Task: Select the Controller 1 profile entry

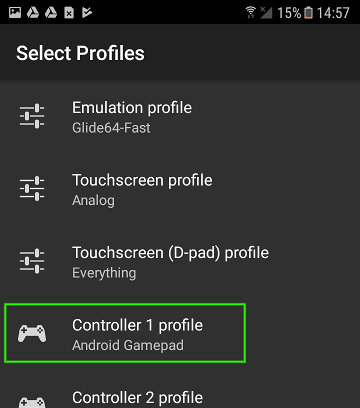Action: coord(125,333)
